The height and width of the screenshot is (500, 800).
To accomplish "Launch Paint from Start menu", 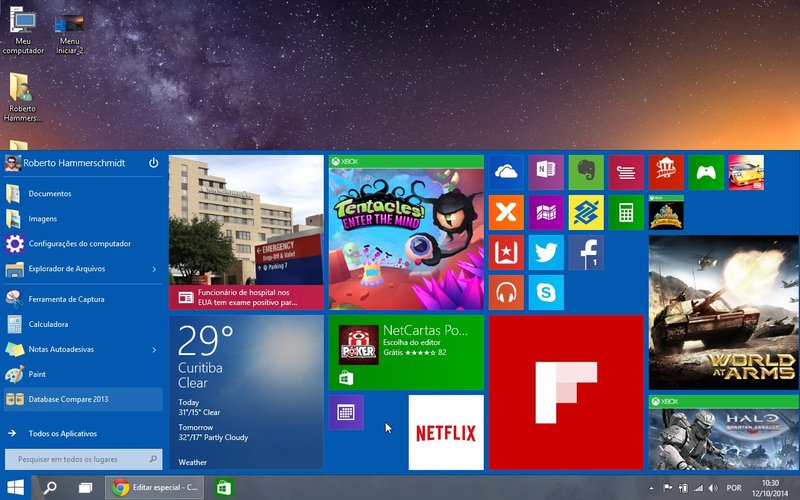I will [84, 374].
